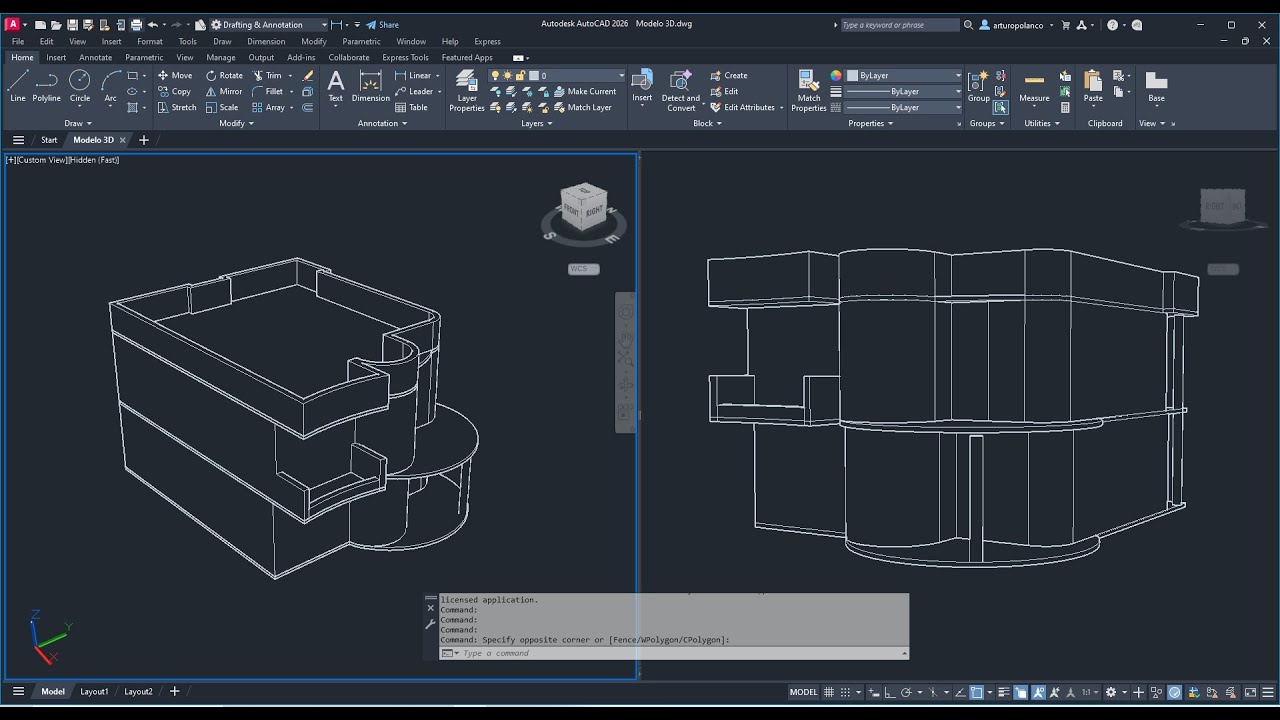This screenshot has width=1280, height=720.
Task: Switch to the Start file tab
Action: point(49,140)
